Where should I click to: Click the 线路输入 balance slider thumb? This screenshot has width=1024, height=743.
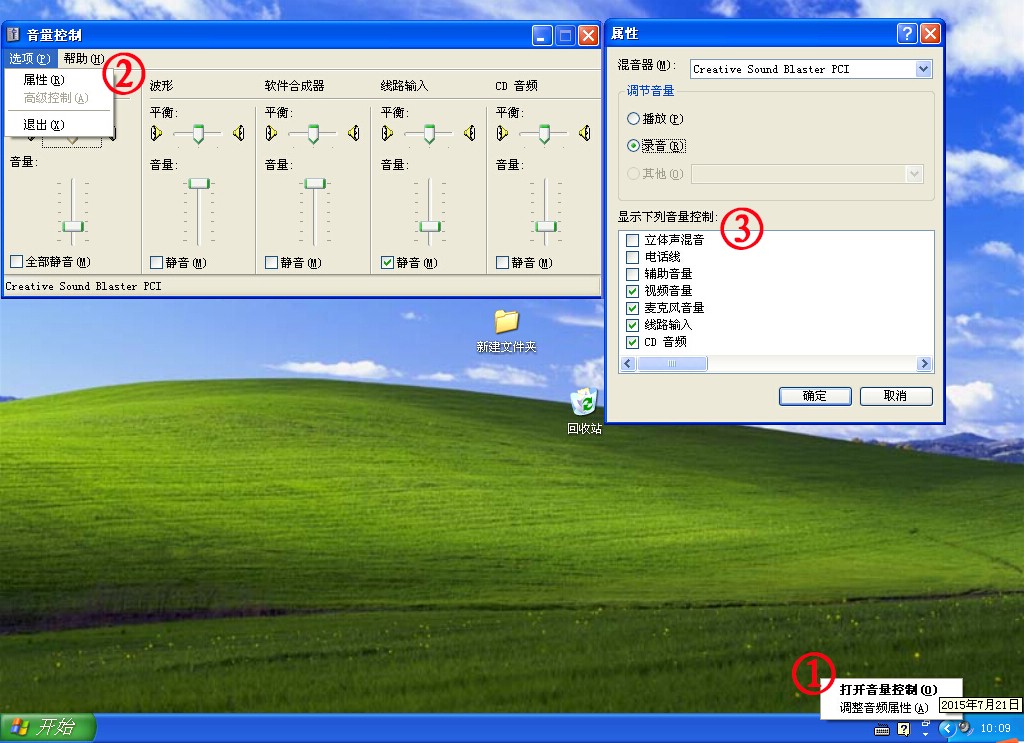click(x=429, y=134)
